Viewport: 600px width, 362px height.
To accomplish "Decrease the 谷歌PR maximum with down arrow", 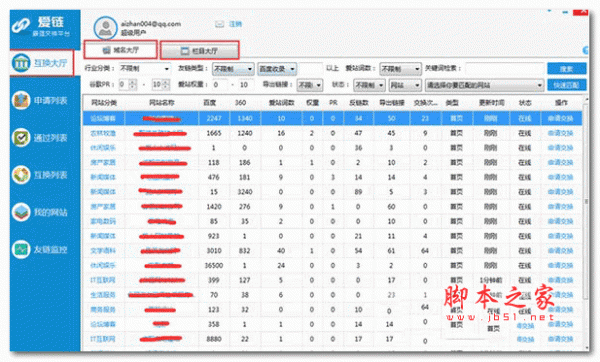I will pyautogui.click(x=165, y=87).
